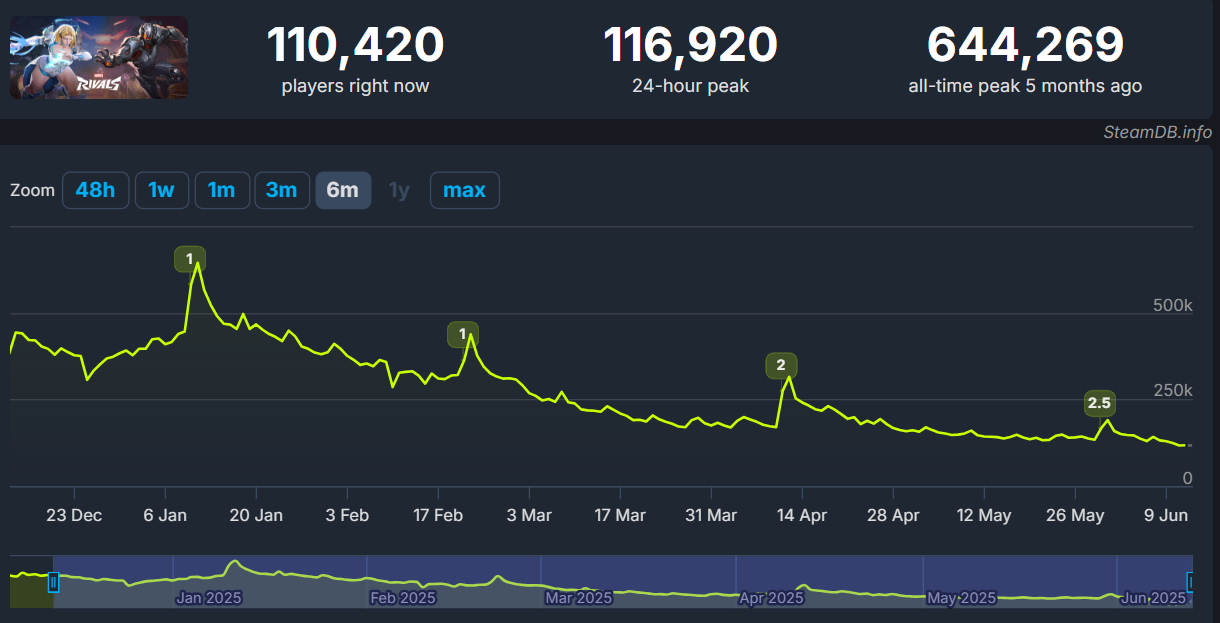Screen dimensions: 1220x623
Task: Click the 644,269 all-time peak figure
Action: [x=1025, y=45]
